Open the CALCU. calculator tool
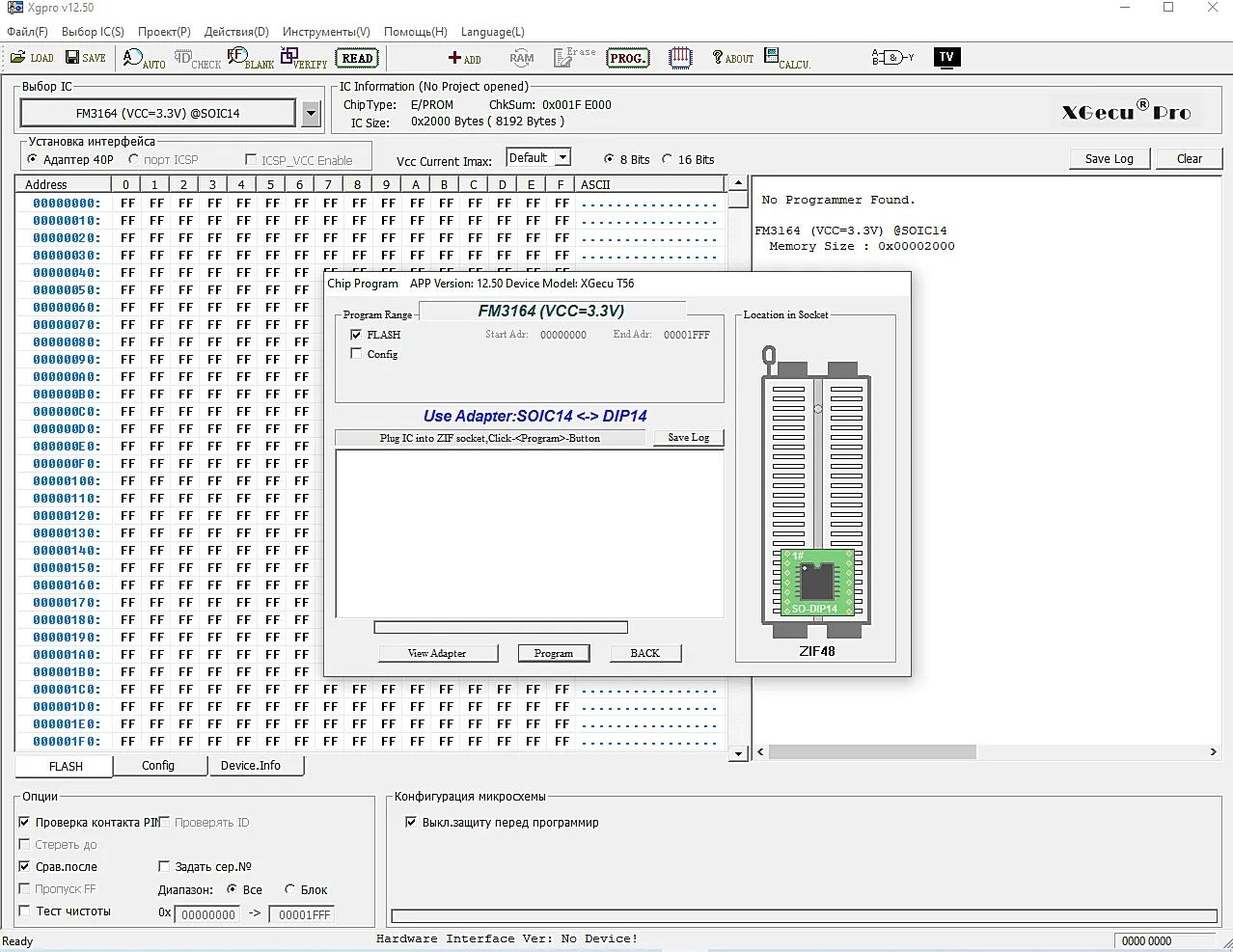This screenshot has width=1233, height=952. pos(786,59)
